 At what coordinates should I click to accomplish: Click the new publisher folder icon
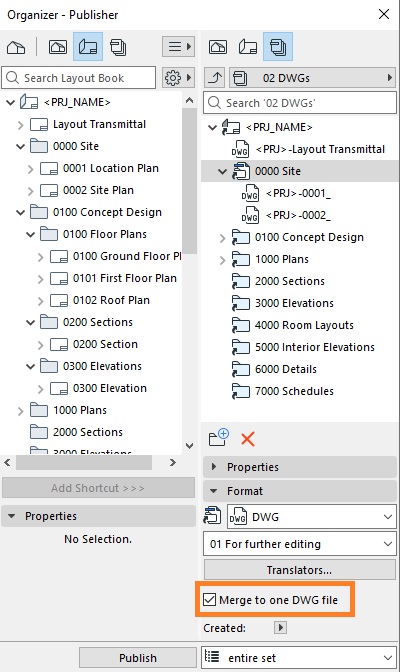tap(219, 438)
